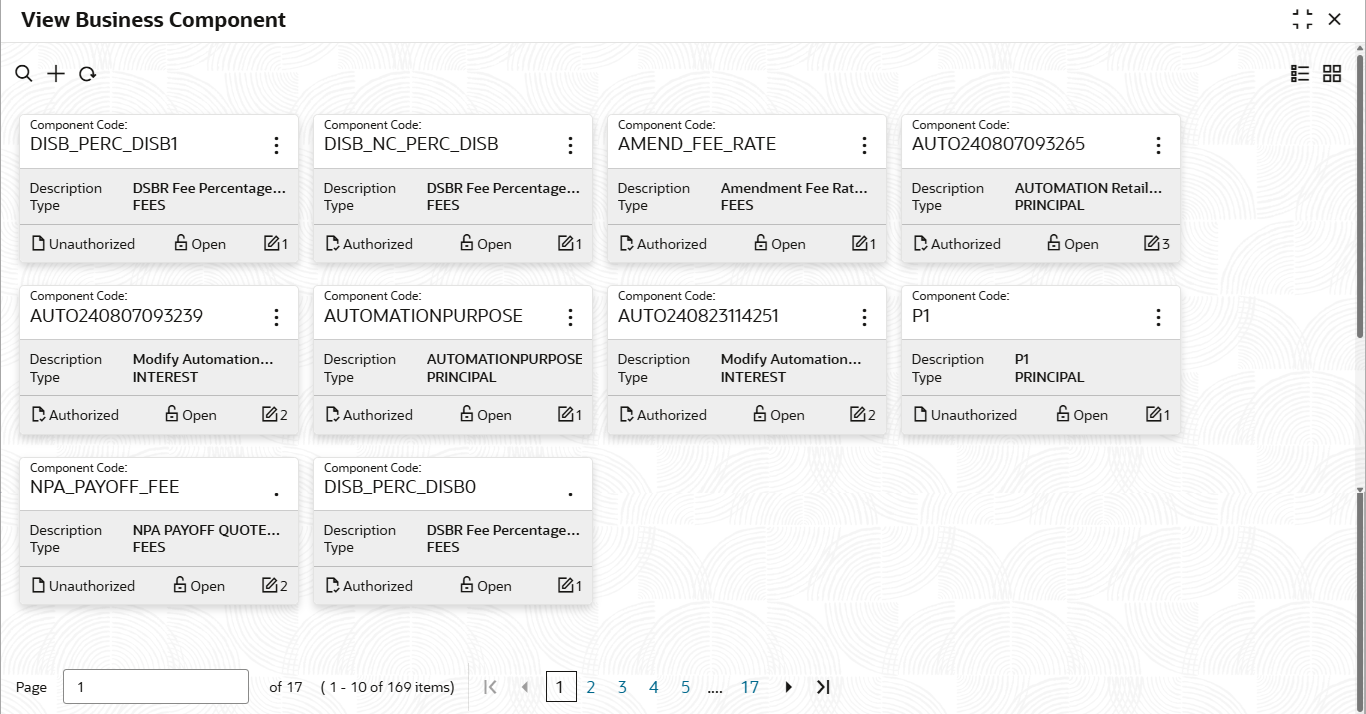The width and height of the screenshot is (1366, 714).
Task: Open options menu for DISB_PERC_DISB1
Action: [x=277, y=146]
